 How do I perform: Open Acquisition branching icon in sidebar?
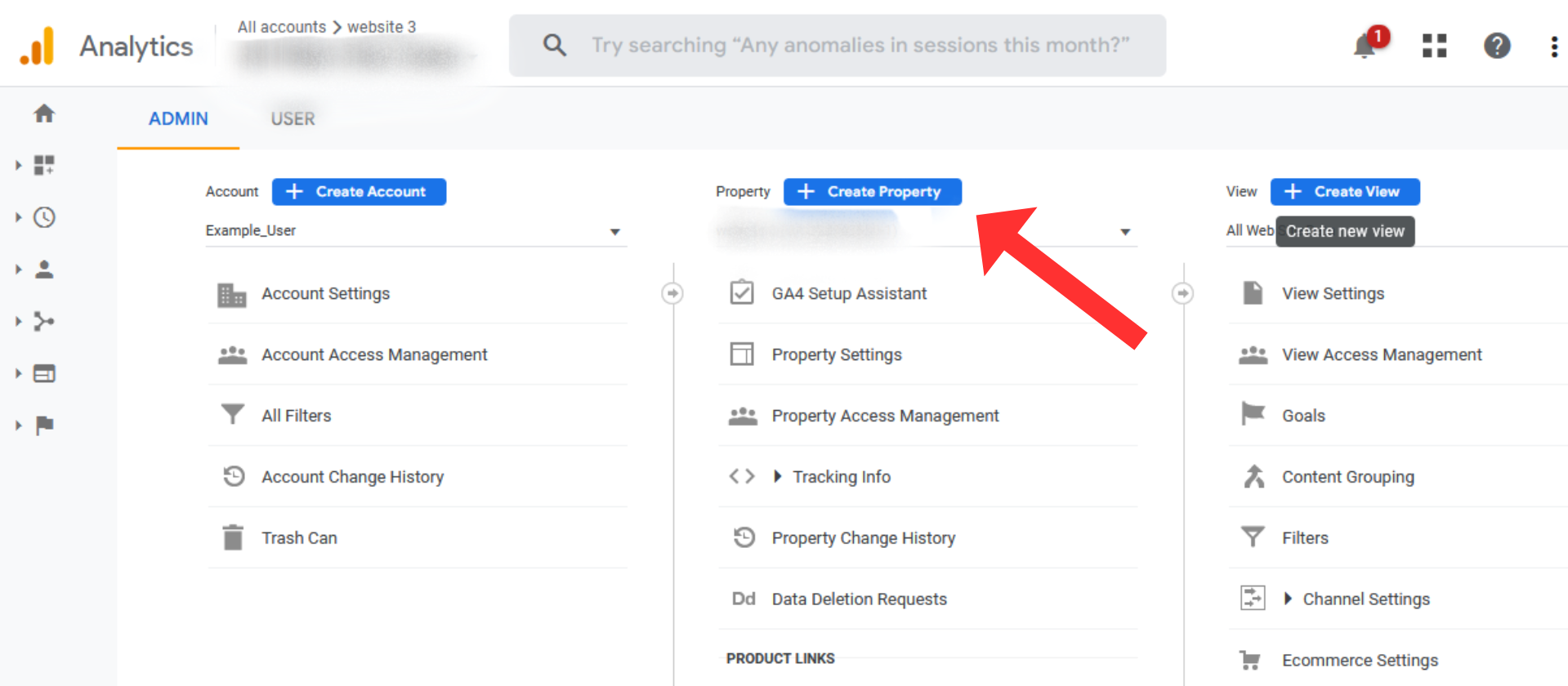tap(44, 322)
